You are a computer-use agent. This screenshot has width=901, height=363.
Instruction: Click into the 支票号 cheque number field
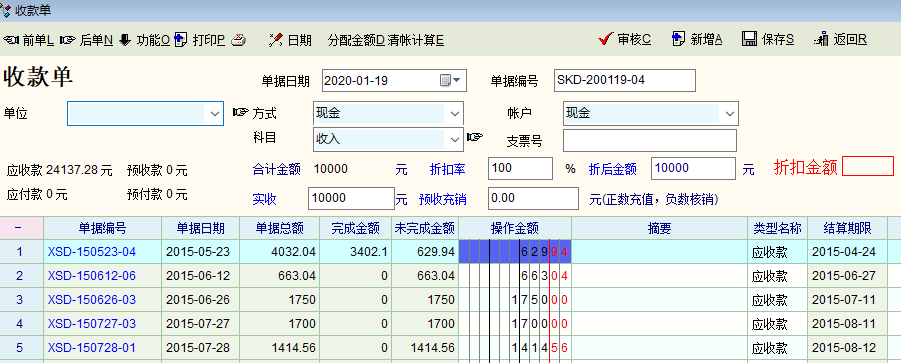click(649, 140)
